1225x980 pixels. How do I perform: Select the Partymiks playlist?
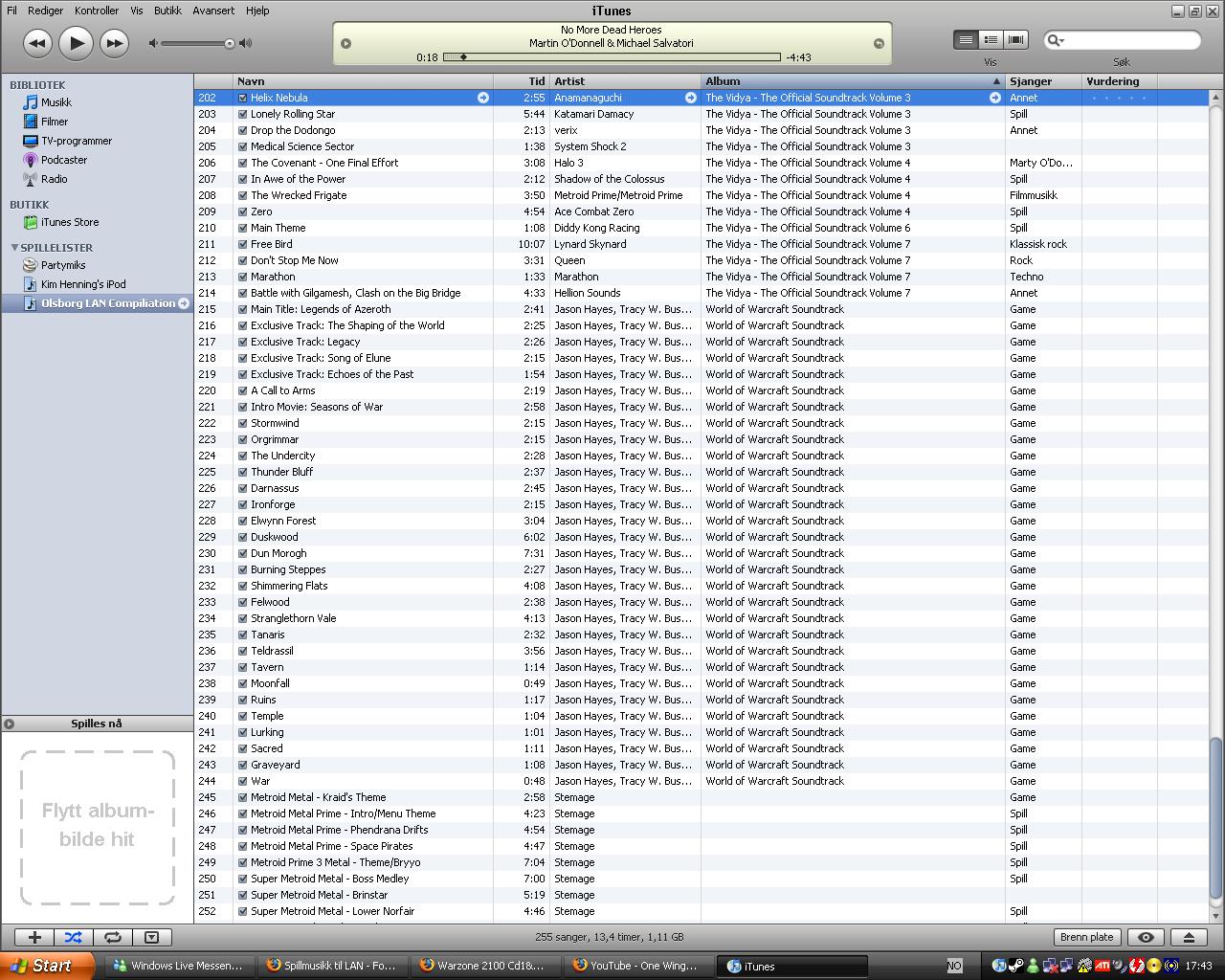62,265
